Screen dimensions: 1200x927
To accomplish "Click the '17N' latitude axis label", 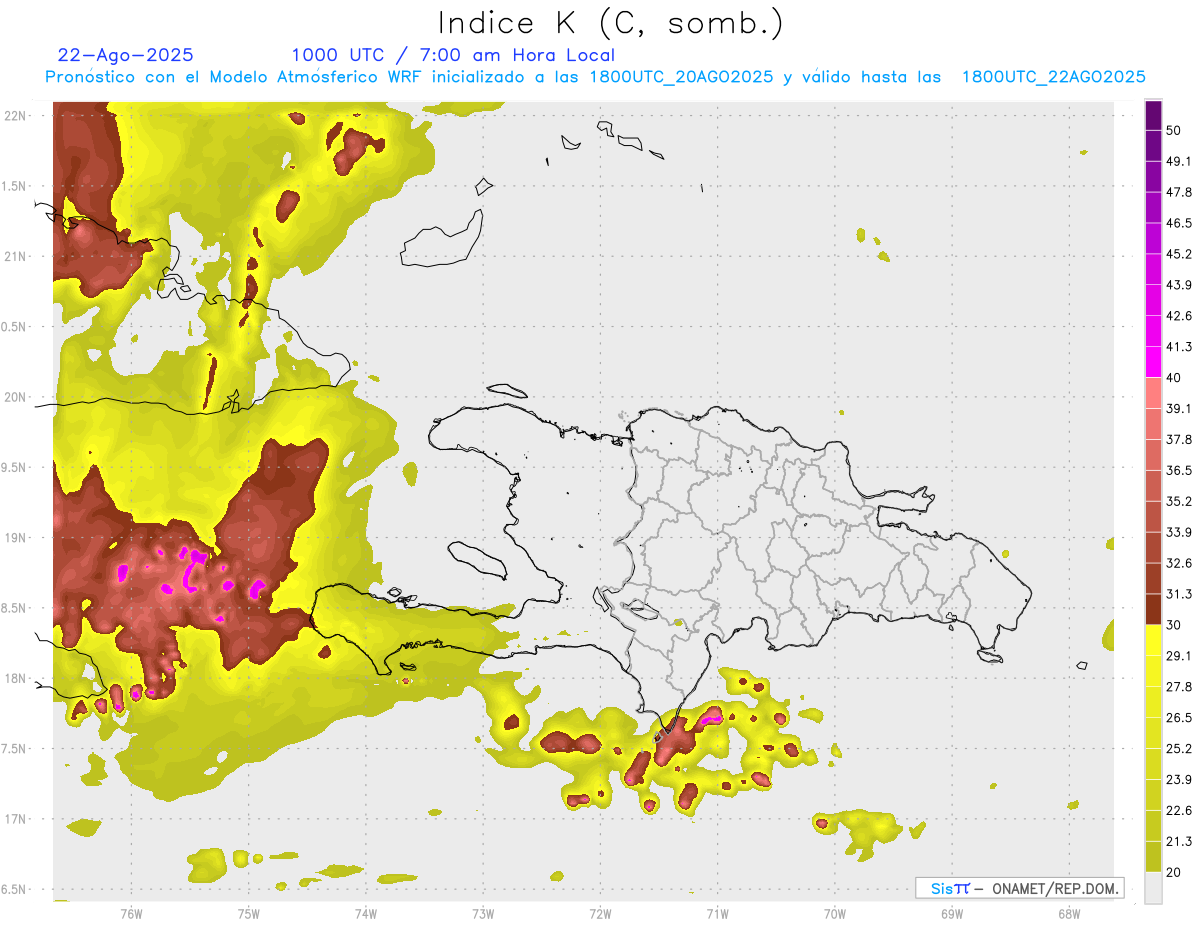I will (x=16, y=819).
